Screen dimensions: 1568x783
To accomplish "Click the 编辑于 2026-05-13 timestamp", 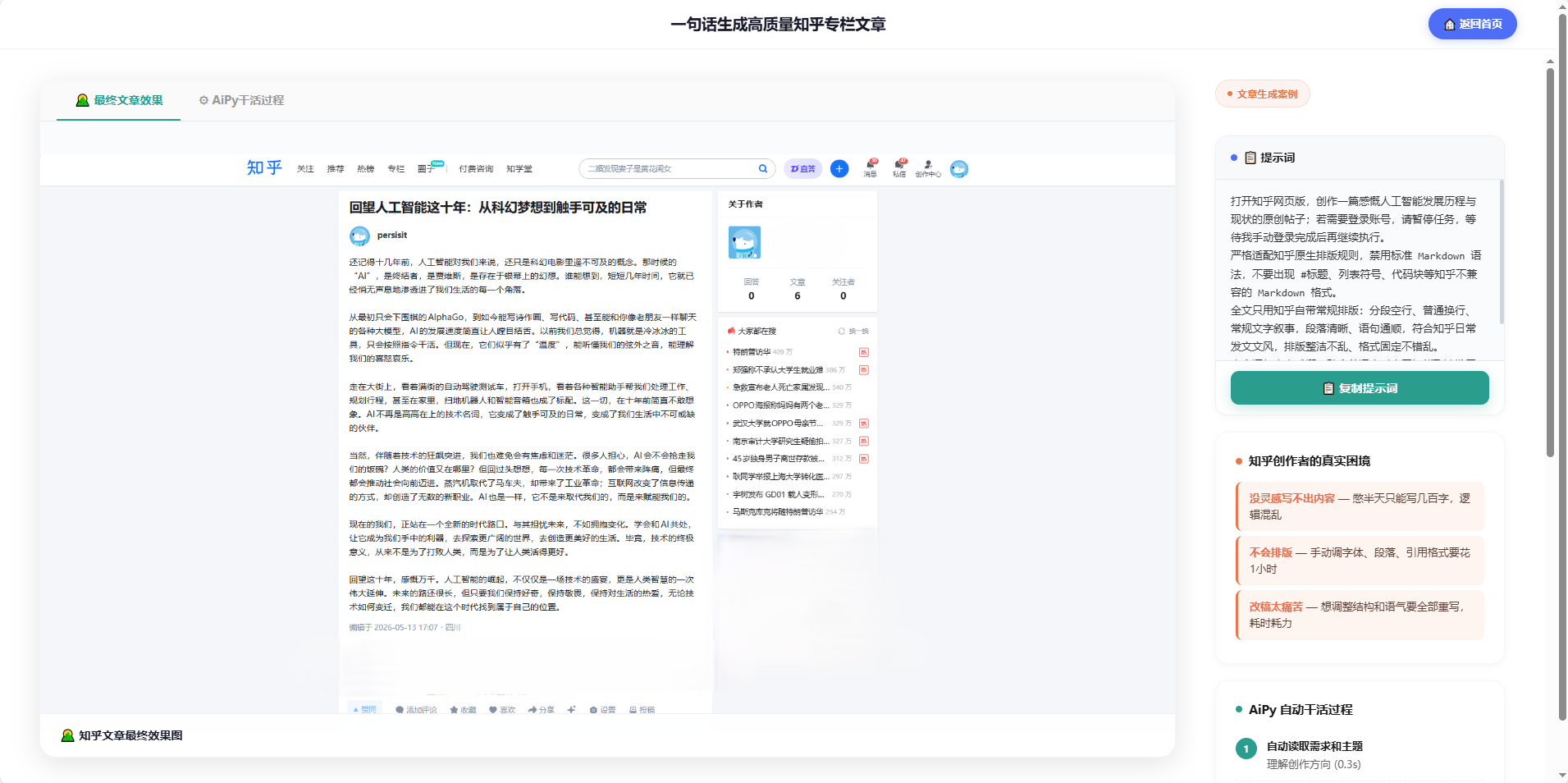I will 405,628.
